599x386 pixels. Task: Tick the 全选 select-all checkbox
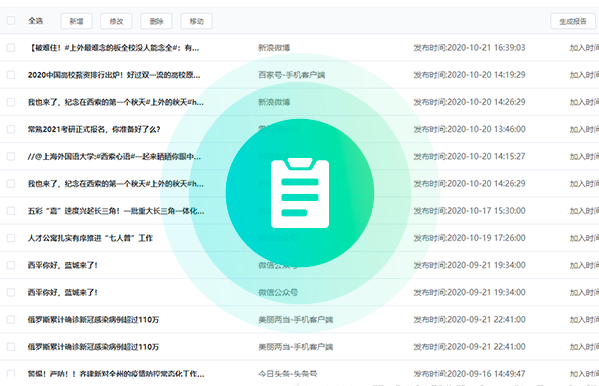11,21
